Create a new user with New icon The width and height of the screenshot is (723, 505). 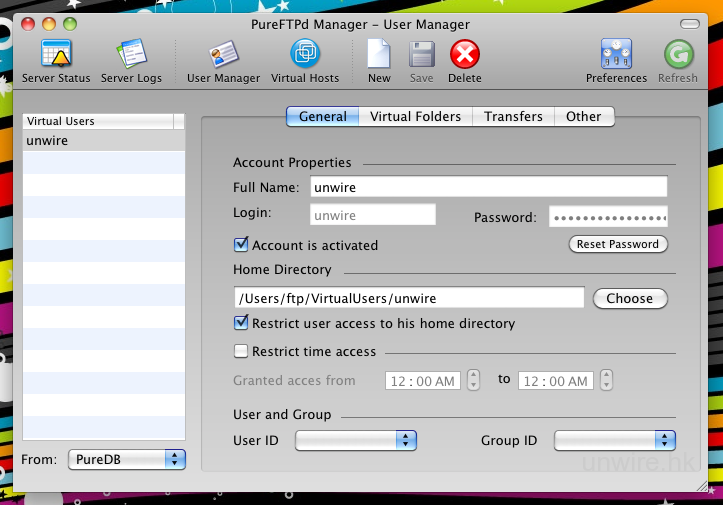(379, 54)
